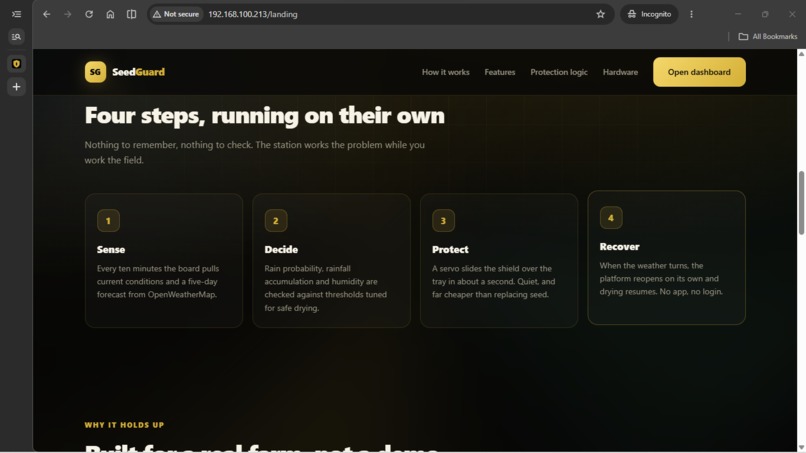Click the step 3 number badge
The width and height of the screenshot is (806, 453).
(444, 221)
